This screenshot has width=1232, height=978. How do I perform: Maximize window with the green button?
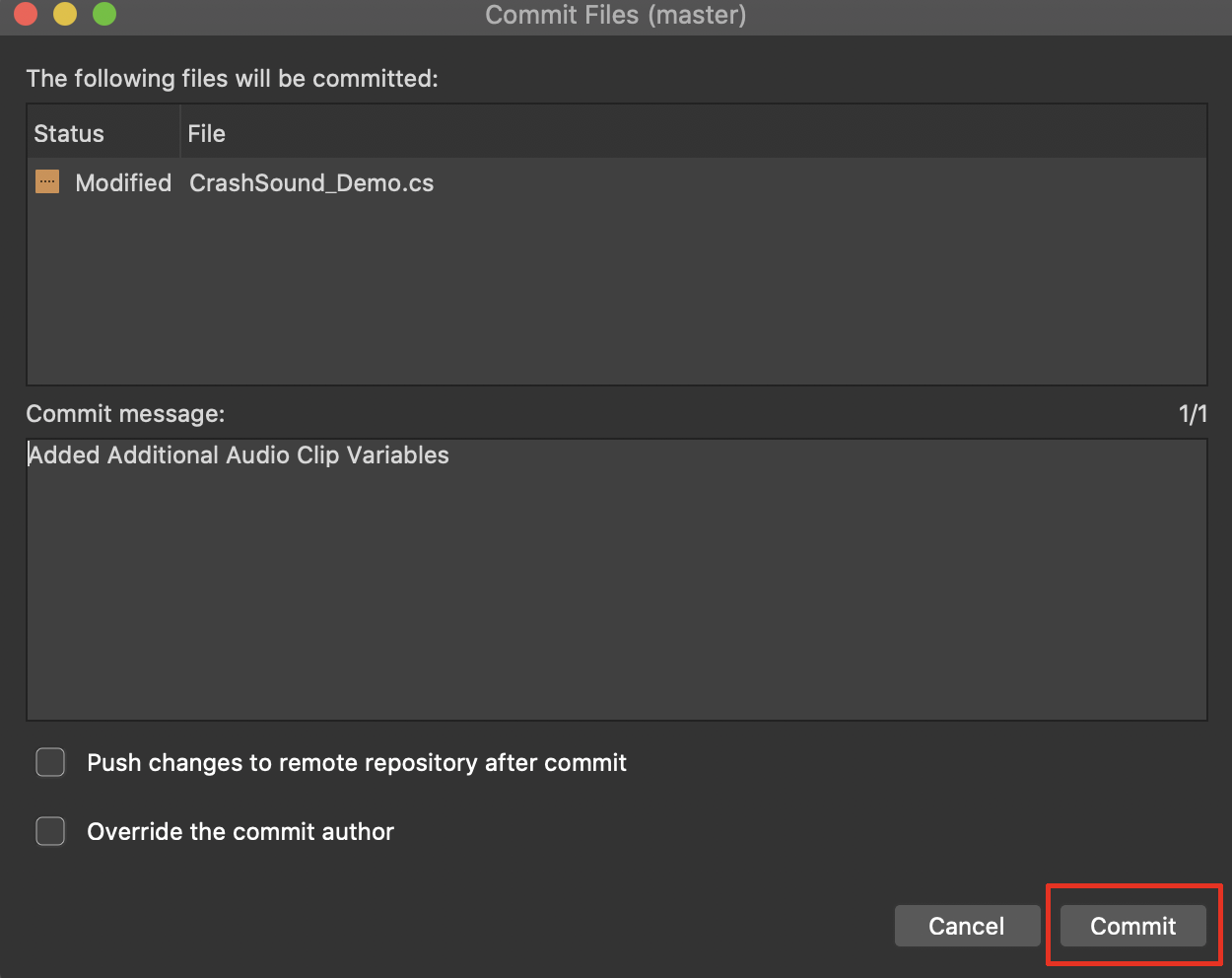(104, 14)
